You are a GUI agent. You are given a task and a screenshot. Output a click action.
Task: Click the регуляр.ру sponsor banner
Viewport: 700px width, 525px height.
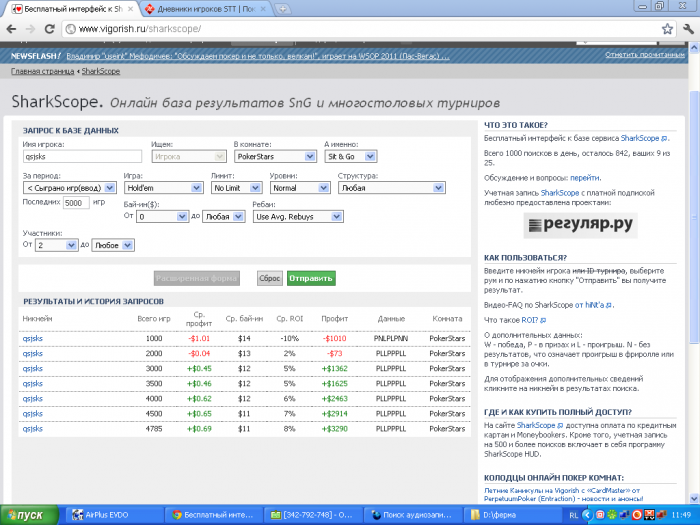[x=580, y=225]
